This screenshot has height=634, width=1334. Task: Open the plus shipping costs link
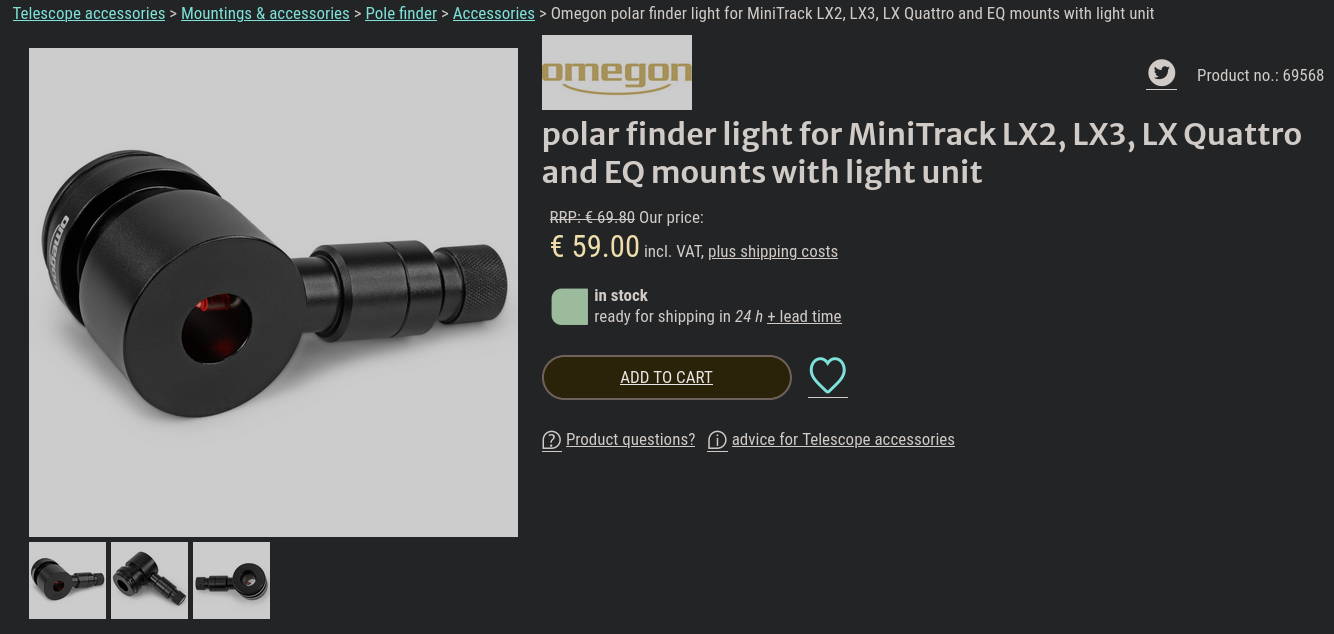[x=773, y=252]
